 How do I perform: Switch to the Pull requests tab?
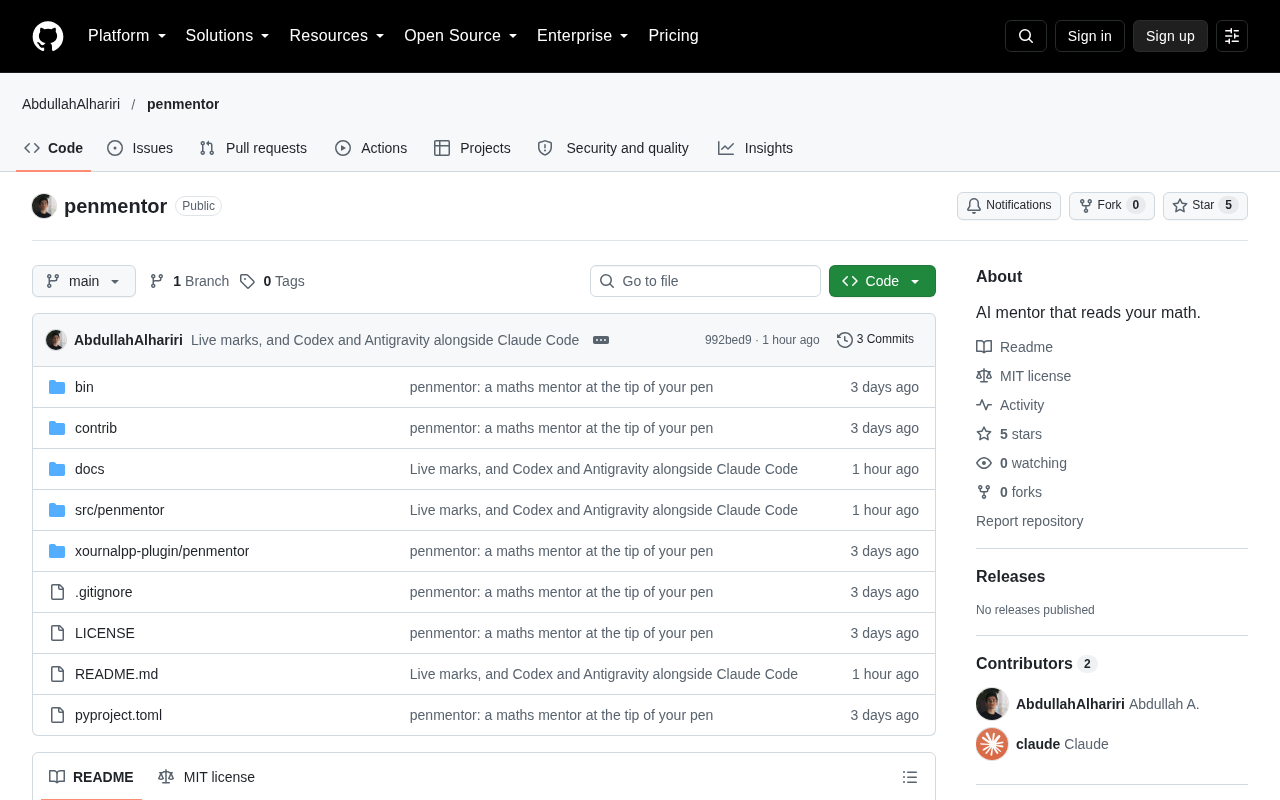253,148
